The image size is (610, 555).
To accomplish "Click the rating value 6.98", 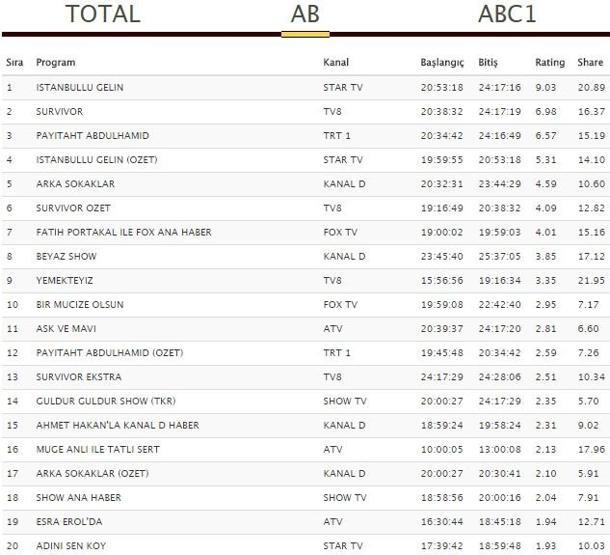I will pos(545,112).
